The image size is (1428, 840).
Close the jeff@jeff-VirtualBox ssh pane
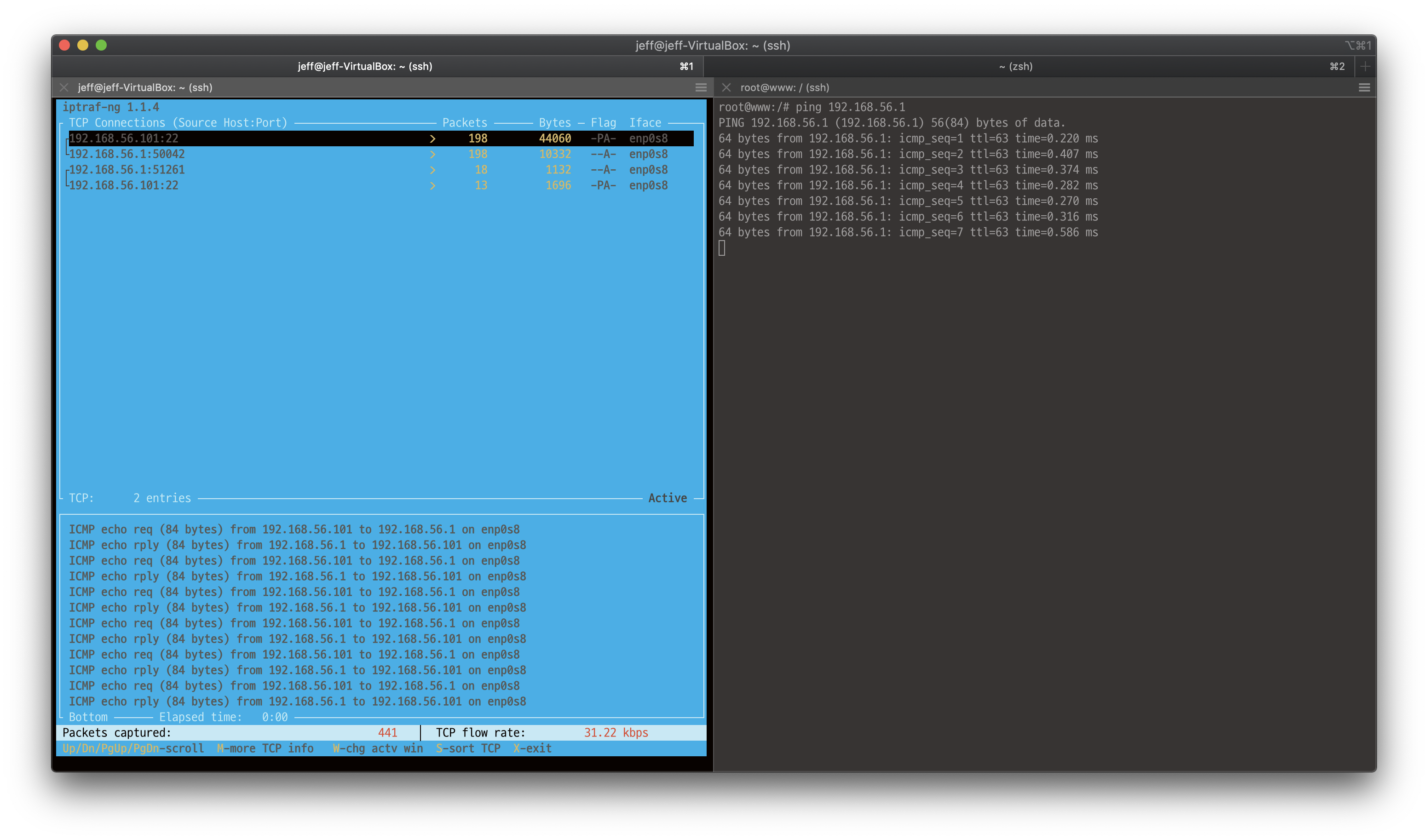click(x=64, y=87)
